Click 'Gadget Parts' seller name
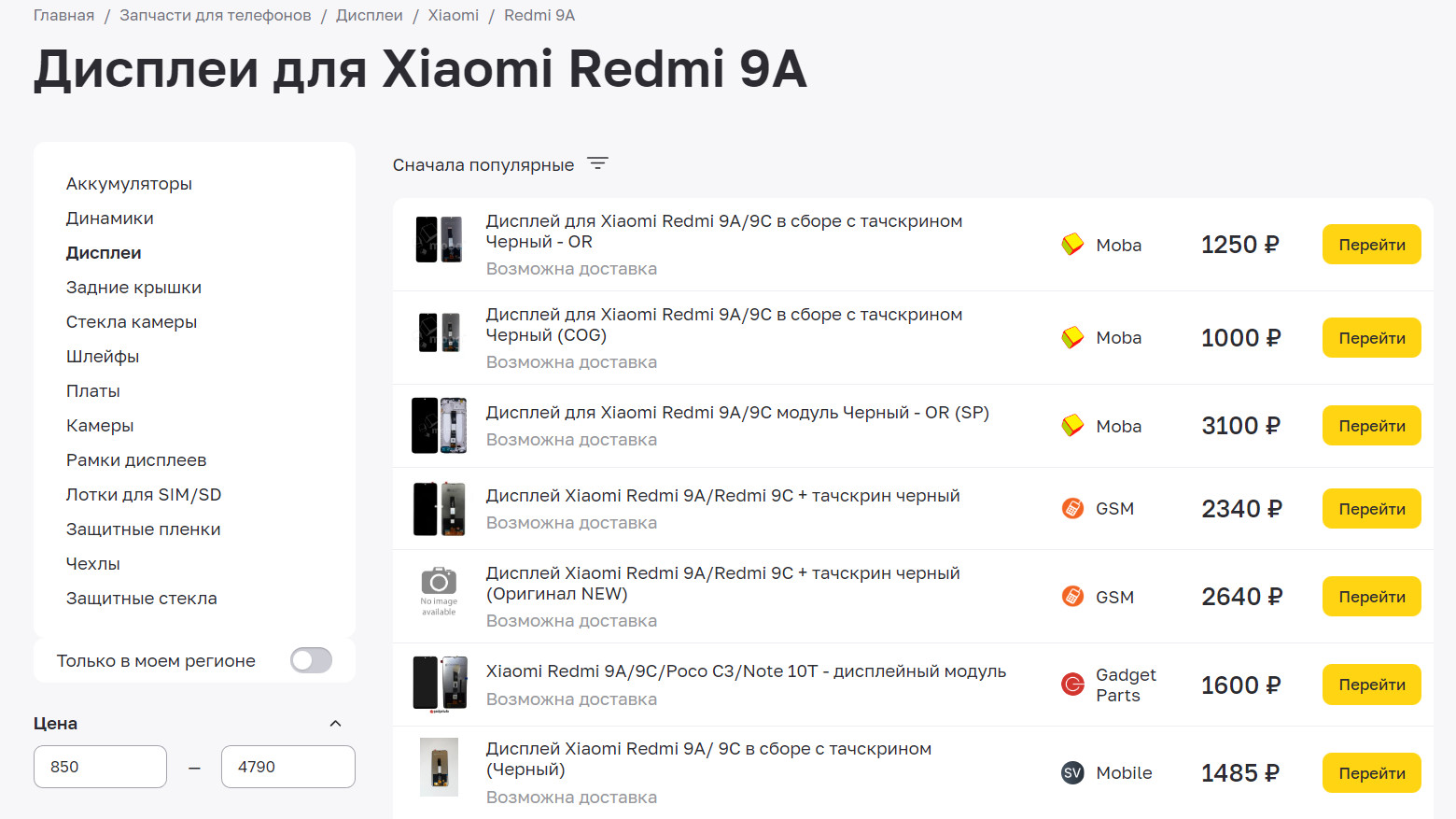 1126,685
